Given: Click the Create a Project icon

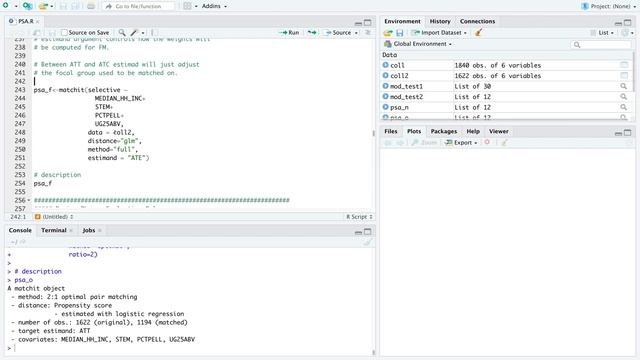Looking at the screenshot, I should [x=27, y=6].
